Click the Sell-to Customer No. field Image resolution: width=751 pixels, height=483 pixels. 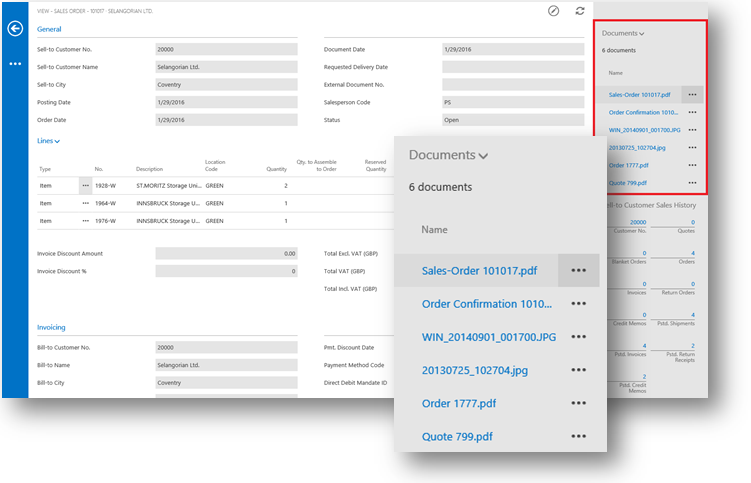pos(227,48)
